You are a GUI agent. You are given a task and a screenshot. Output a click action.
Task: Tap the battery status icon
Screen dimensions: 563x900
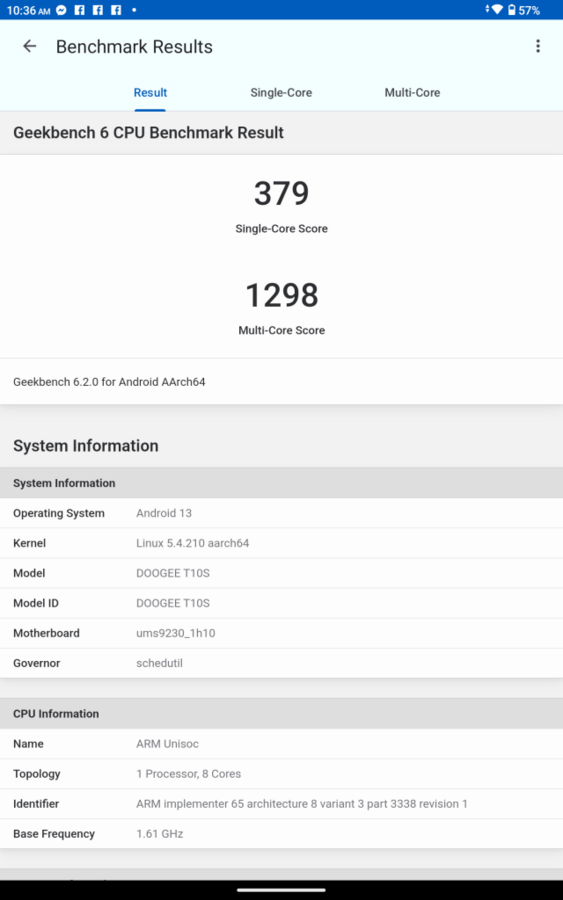click(511, 10)
